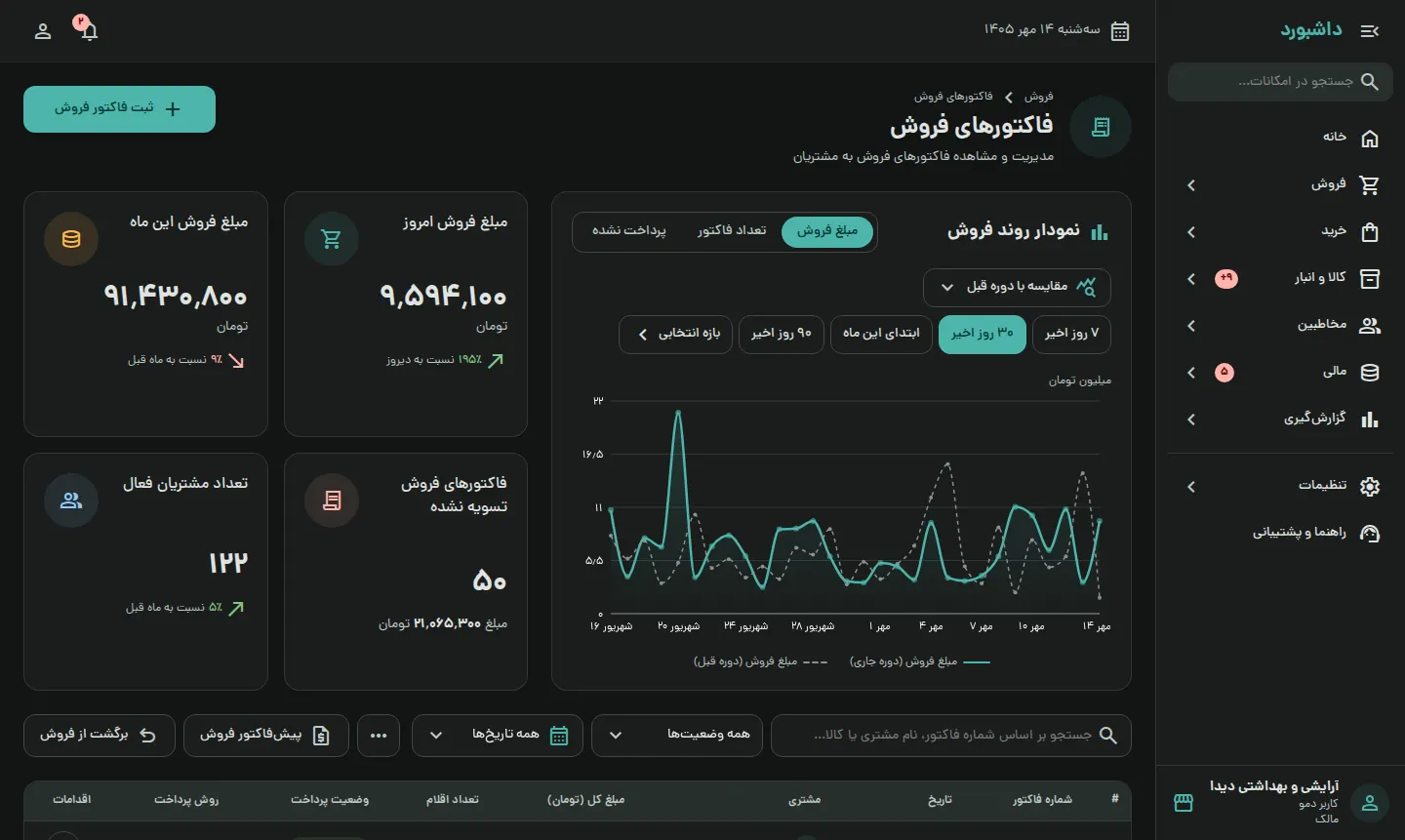Select the ۳۰ روز اخیر range
This screenshot has height=840, width=1405.
point(983,334)
